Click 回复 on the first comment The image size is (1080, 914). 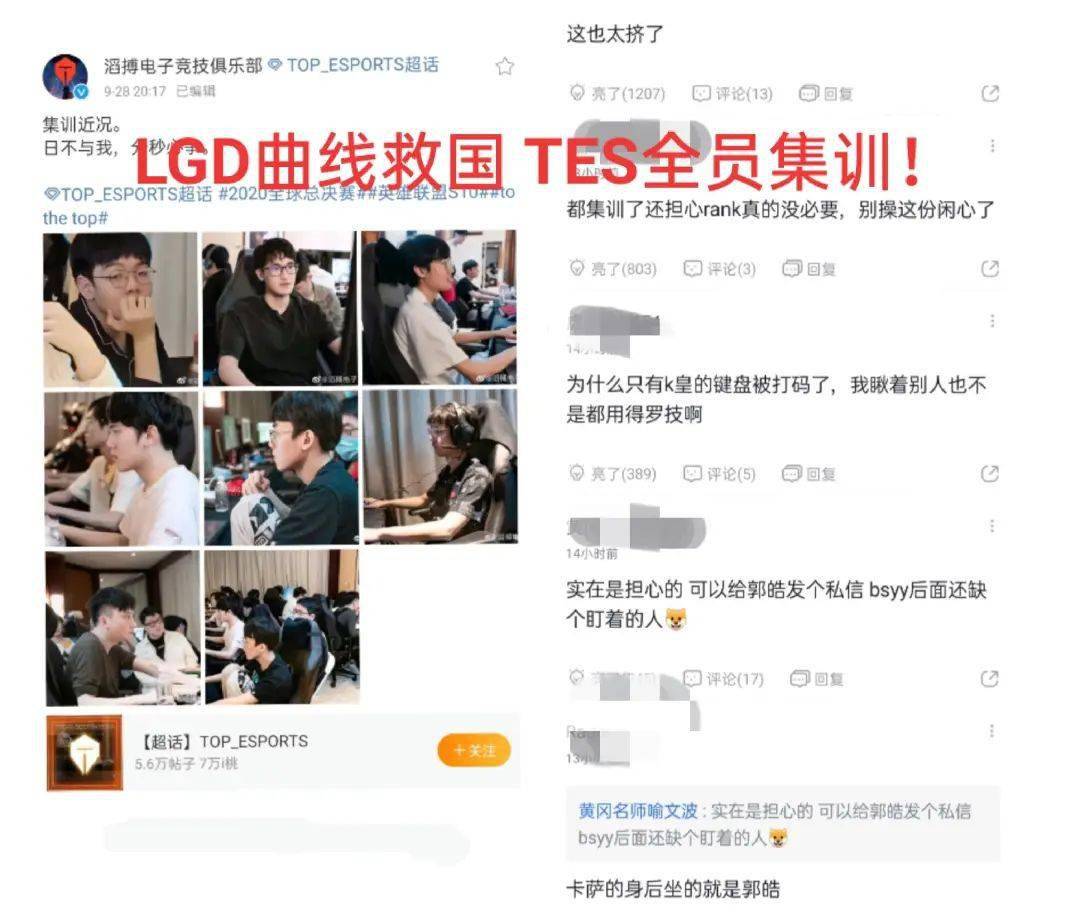(827, 93)
